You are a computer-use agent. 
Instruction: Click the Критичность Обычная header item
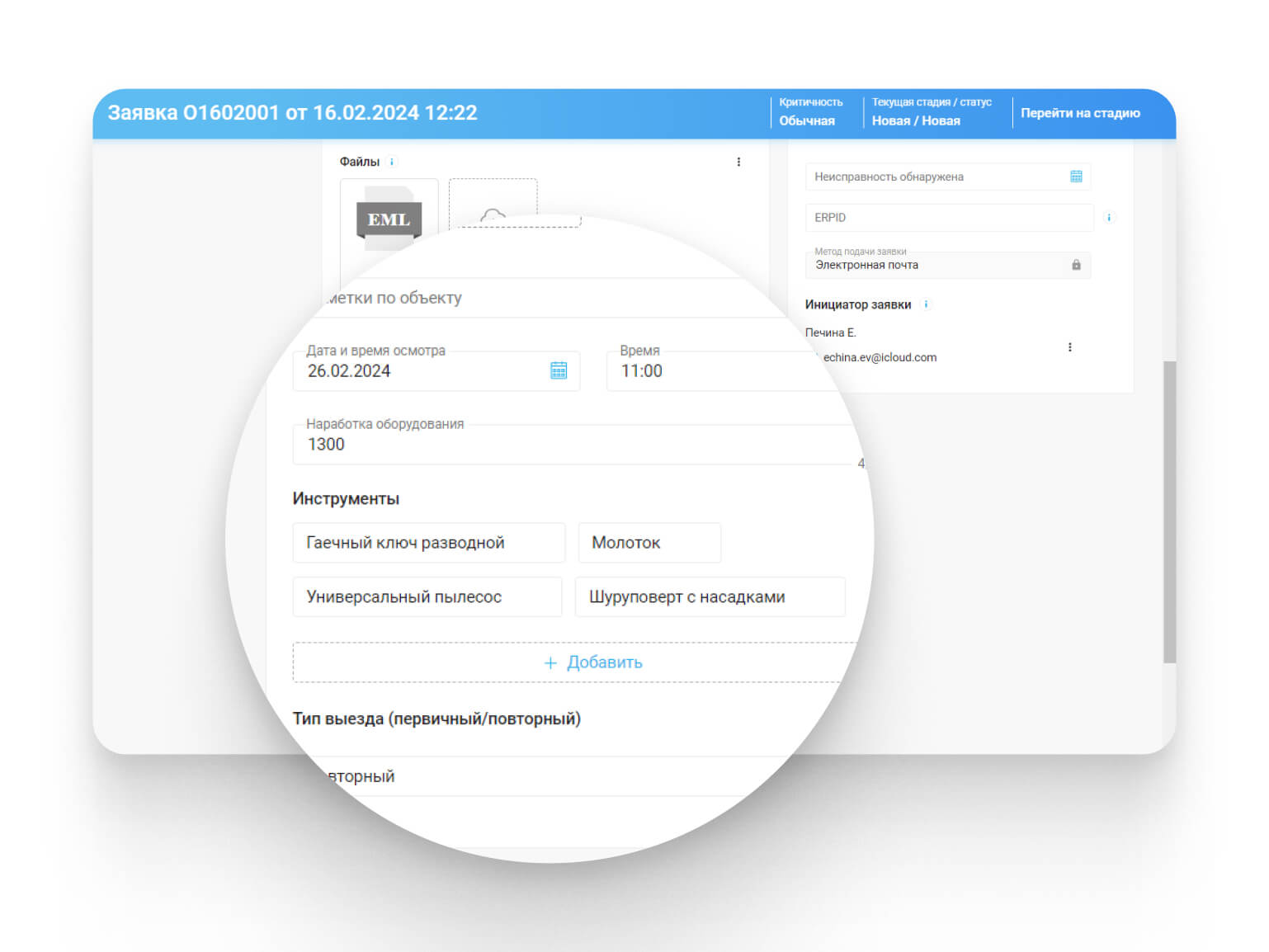coord(810,111)
